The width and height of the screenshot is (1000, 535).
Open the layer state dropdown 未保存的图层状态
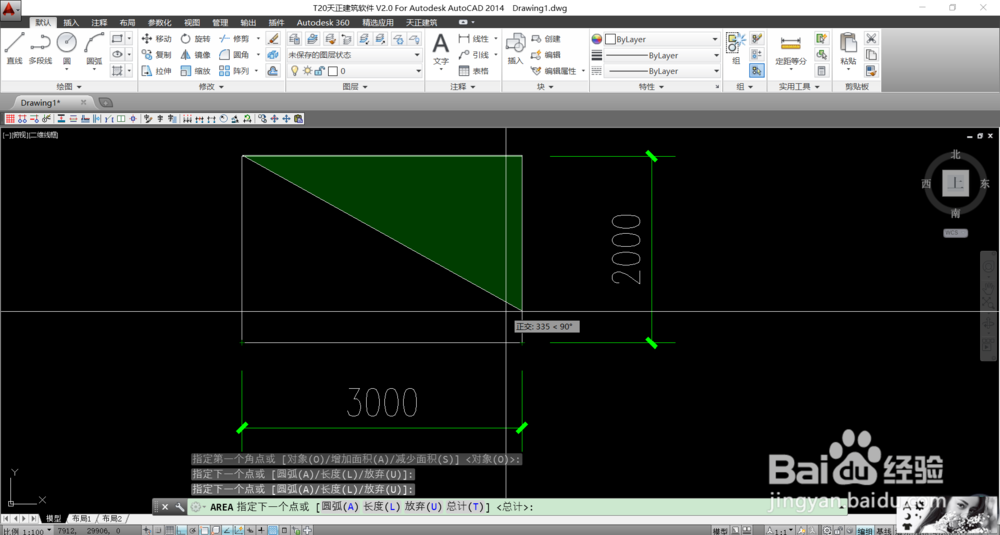tap(355, 55)
